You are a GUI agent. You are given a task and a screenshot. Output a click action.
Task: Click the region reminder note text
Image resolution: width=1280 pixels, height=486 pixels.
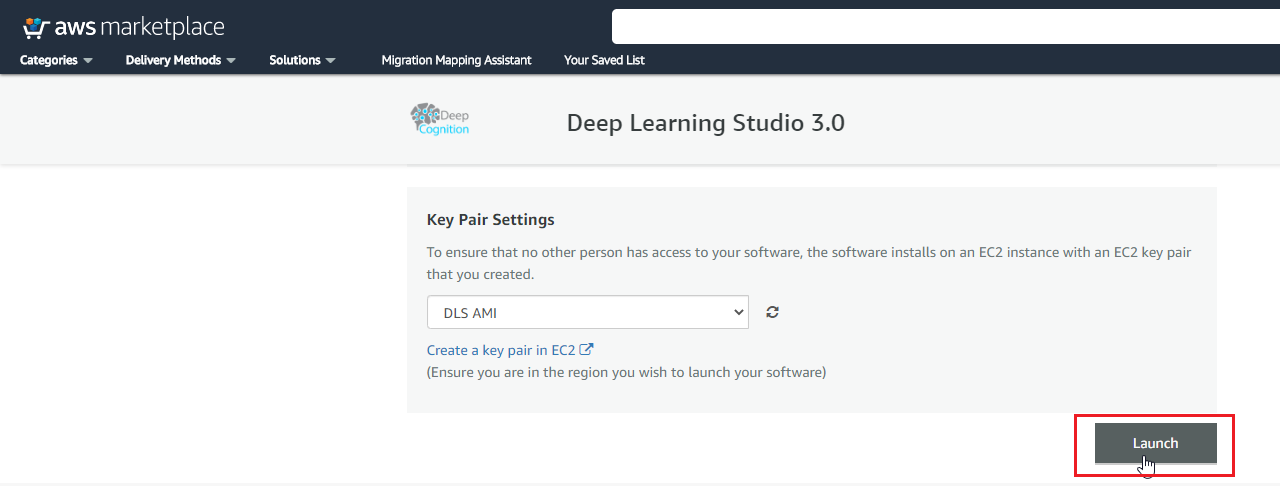coord(626,372)
